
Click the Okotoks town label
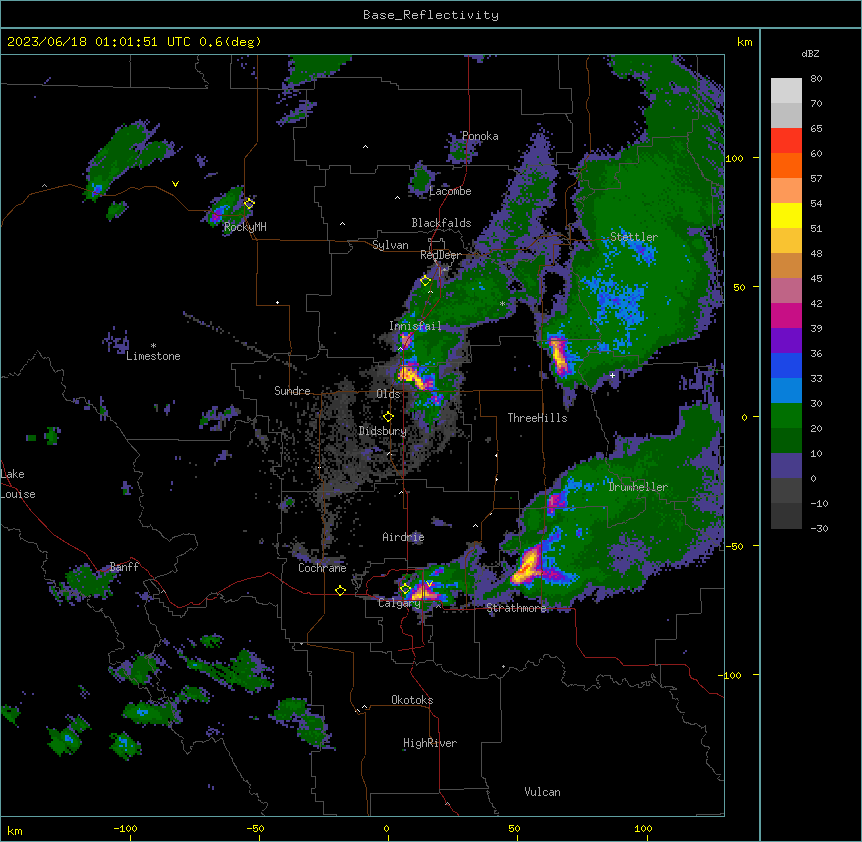point(412,700)
